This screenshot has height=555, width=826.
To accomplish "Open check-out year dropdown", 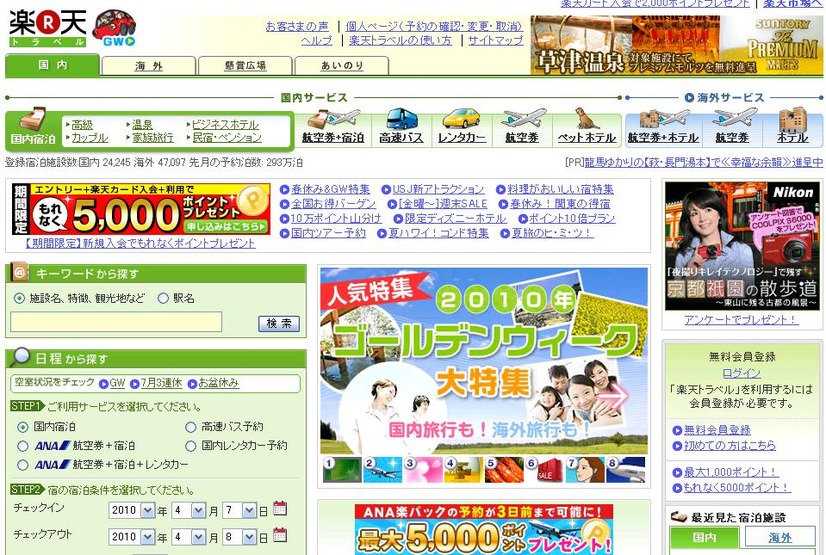I will 132,537.
